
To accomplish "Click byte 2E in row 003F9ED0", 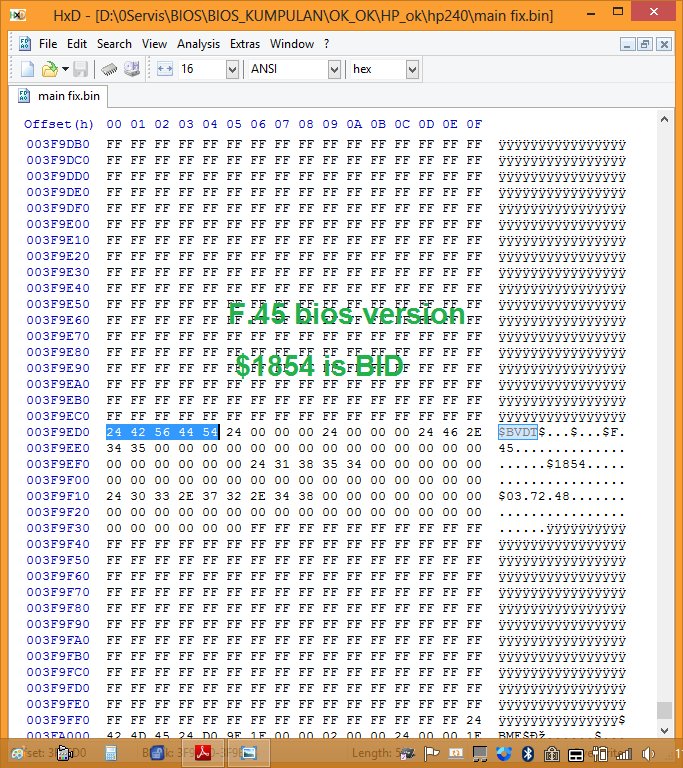I will point(474,432).
